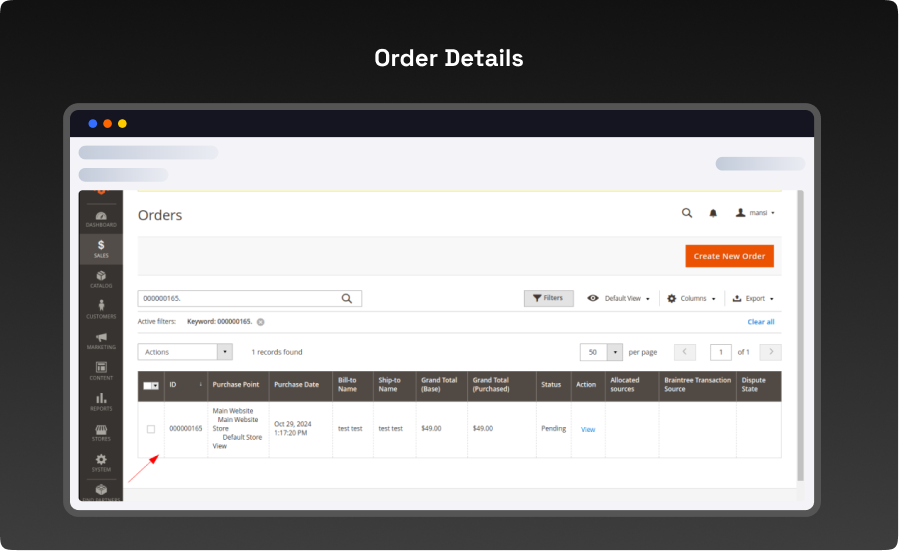Remove the Keyword 000000165 filter chip

point(261,322)
